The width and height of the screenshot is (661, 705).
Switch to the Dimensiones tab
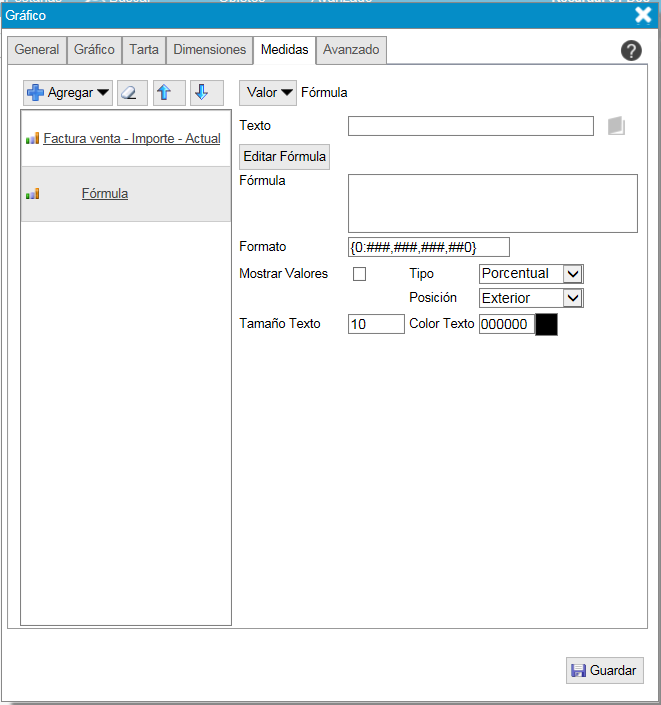click(209, 49)
